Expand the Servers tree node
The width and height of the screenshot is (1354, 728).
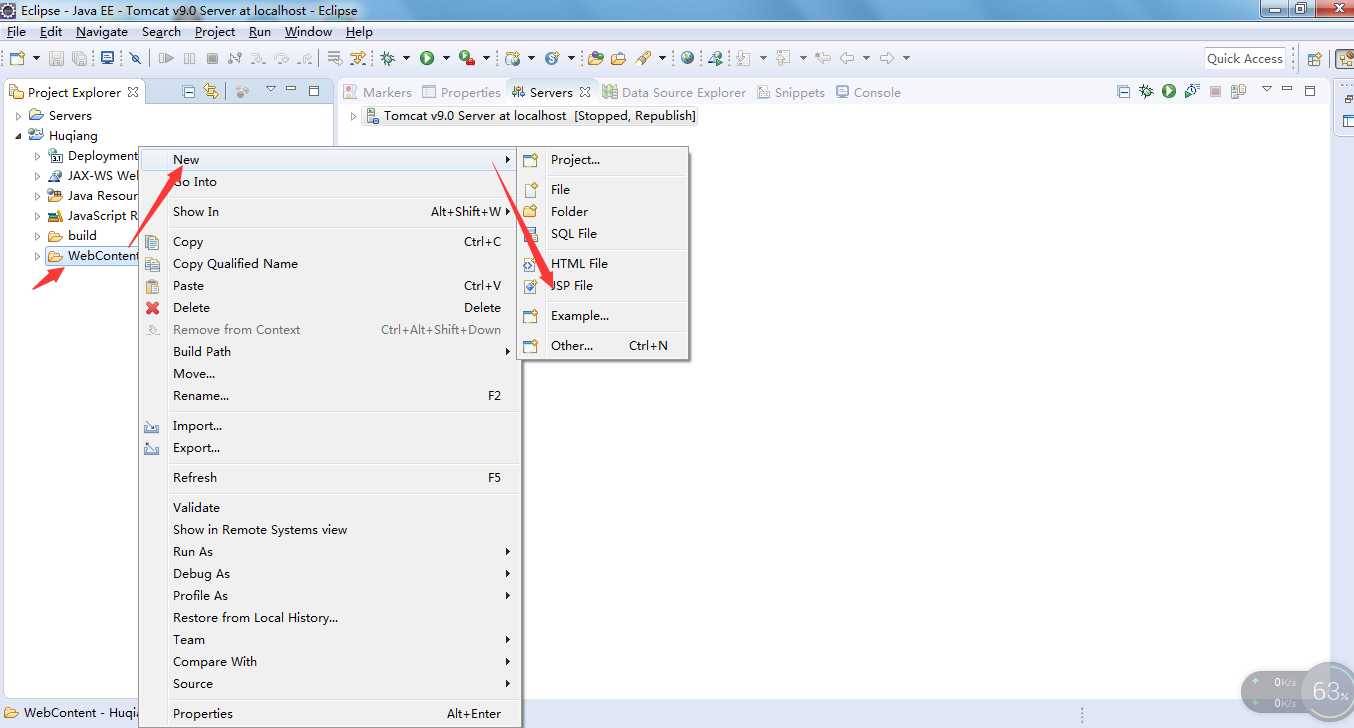pos(19,116)
